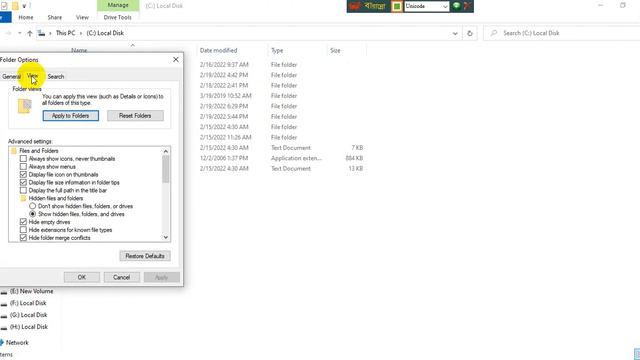The width and height of the screenshot is (640, 360).
Task: Sort by the Size column header
Action: tap(335, 51)
